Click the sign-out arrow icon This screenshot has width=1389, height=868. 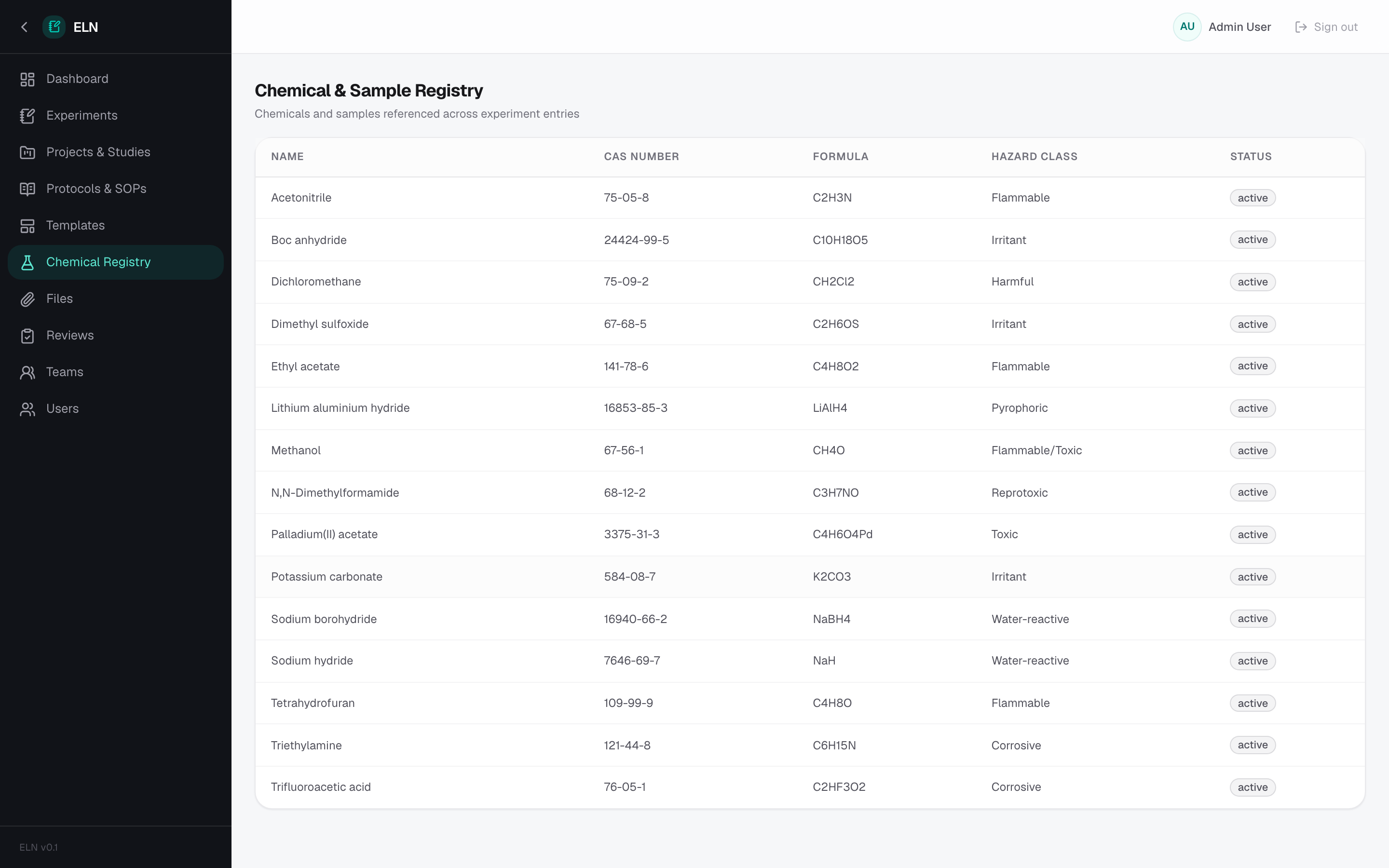(1301, 27)
